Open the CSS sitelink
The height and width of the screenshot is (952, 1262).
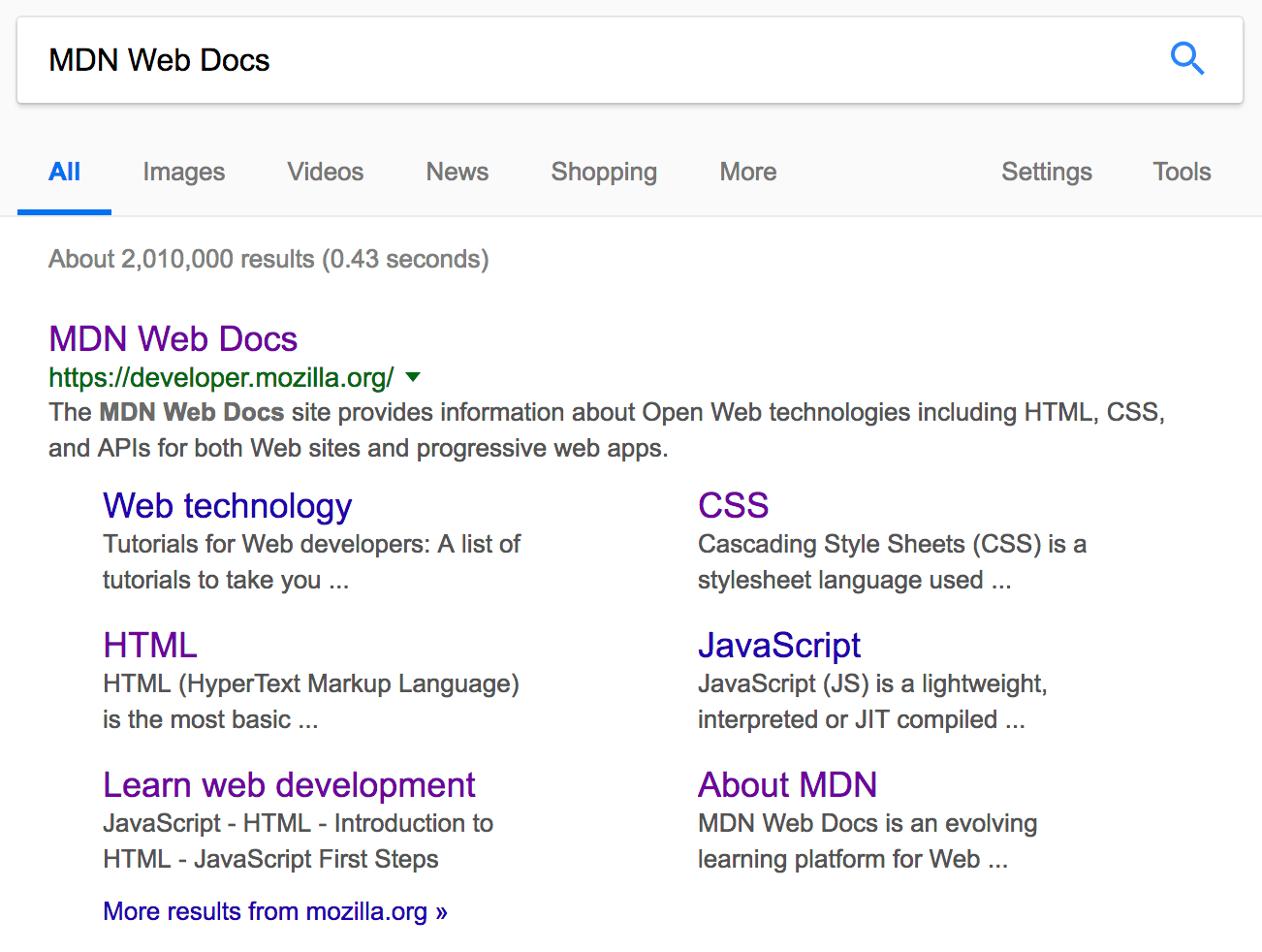coord(733,505)
